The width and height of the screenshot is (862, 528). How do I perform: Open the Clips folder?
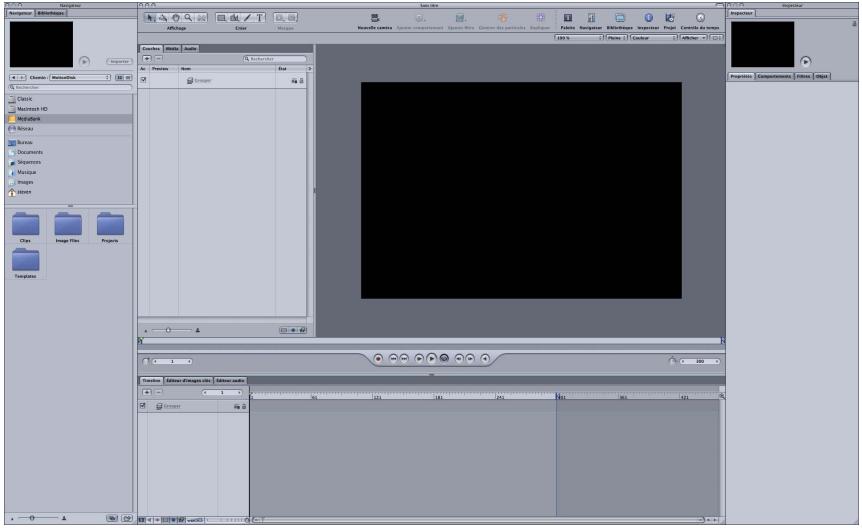click(25, 227)
